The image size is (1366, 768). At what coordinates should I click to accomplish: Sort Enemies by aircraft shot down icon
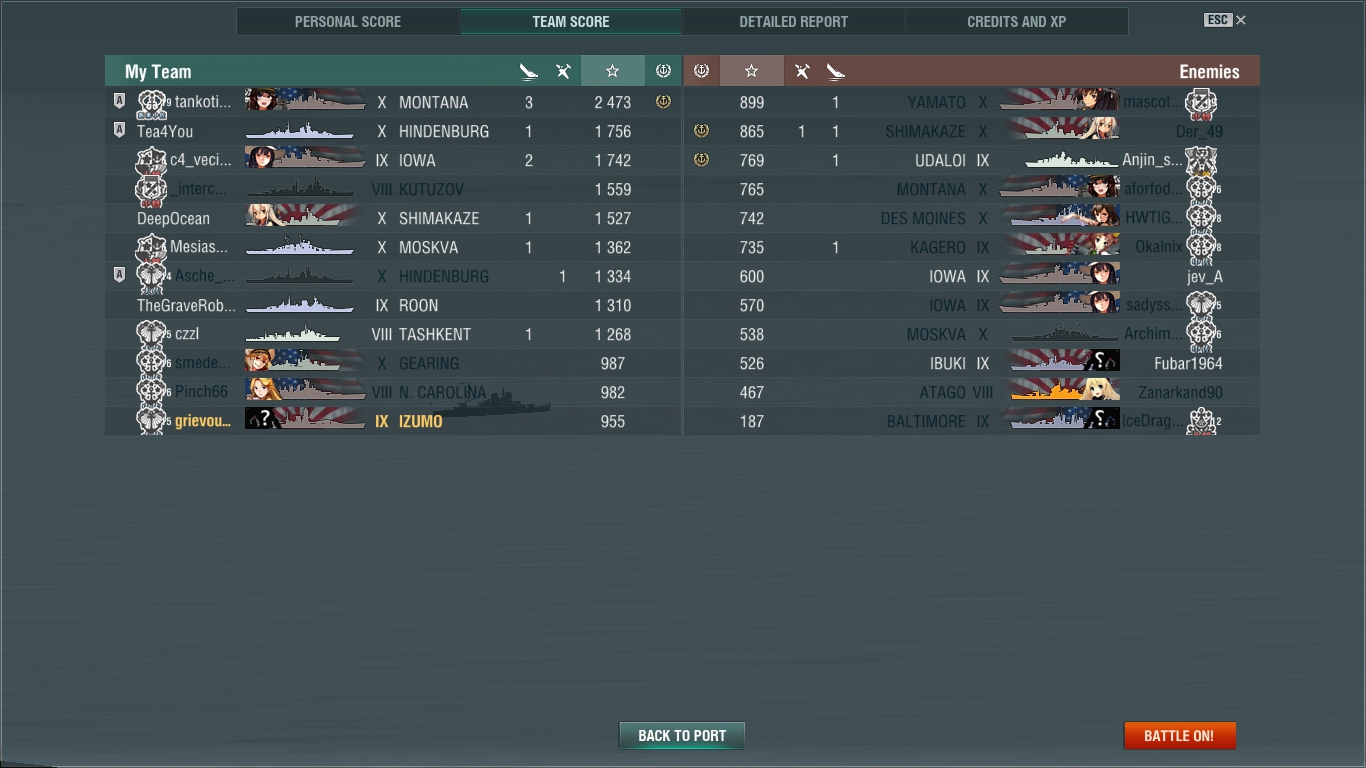click(x=802, y=71)
